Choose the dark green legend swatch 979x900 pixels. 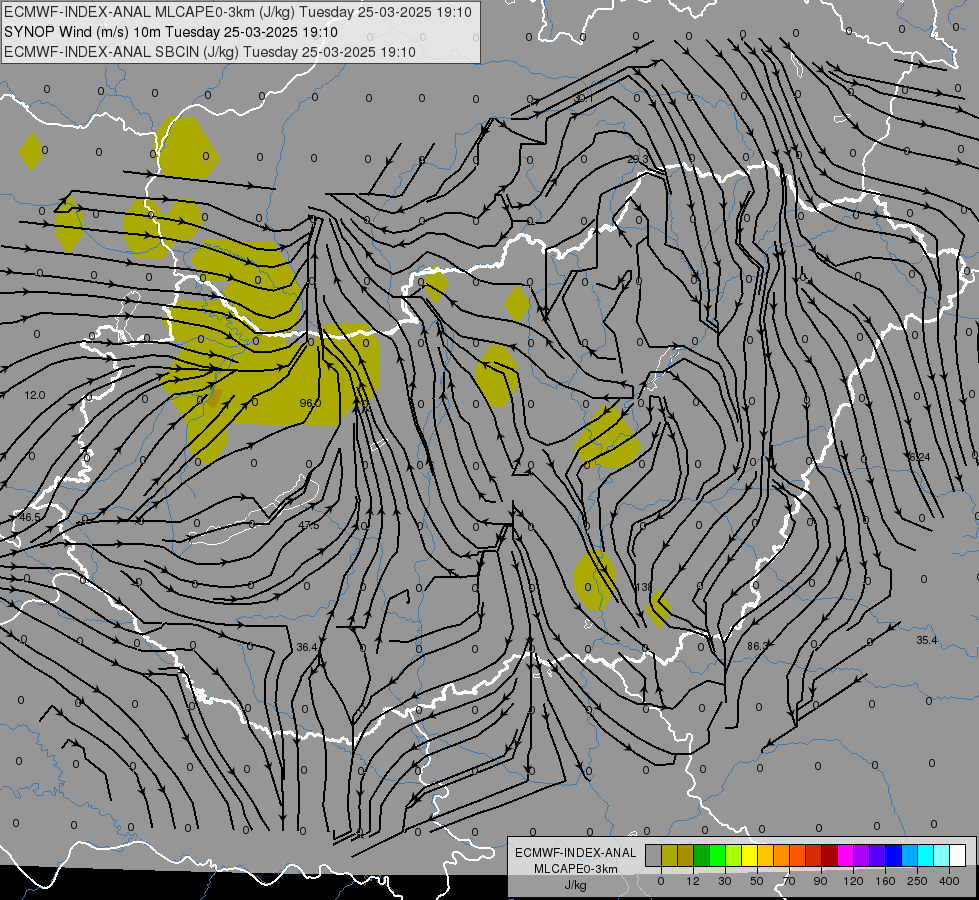pyautogui.click(x=702, y=856)
